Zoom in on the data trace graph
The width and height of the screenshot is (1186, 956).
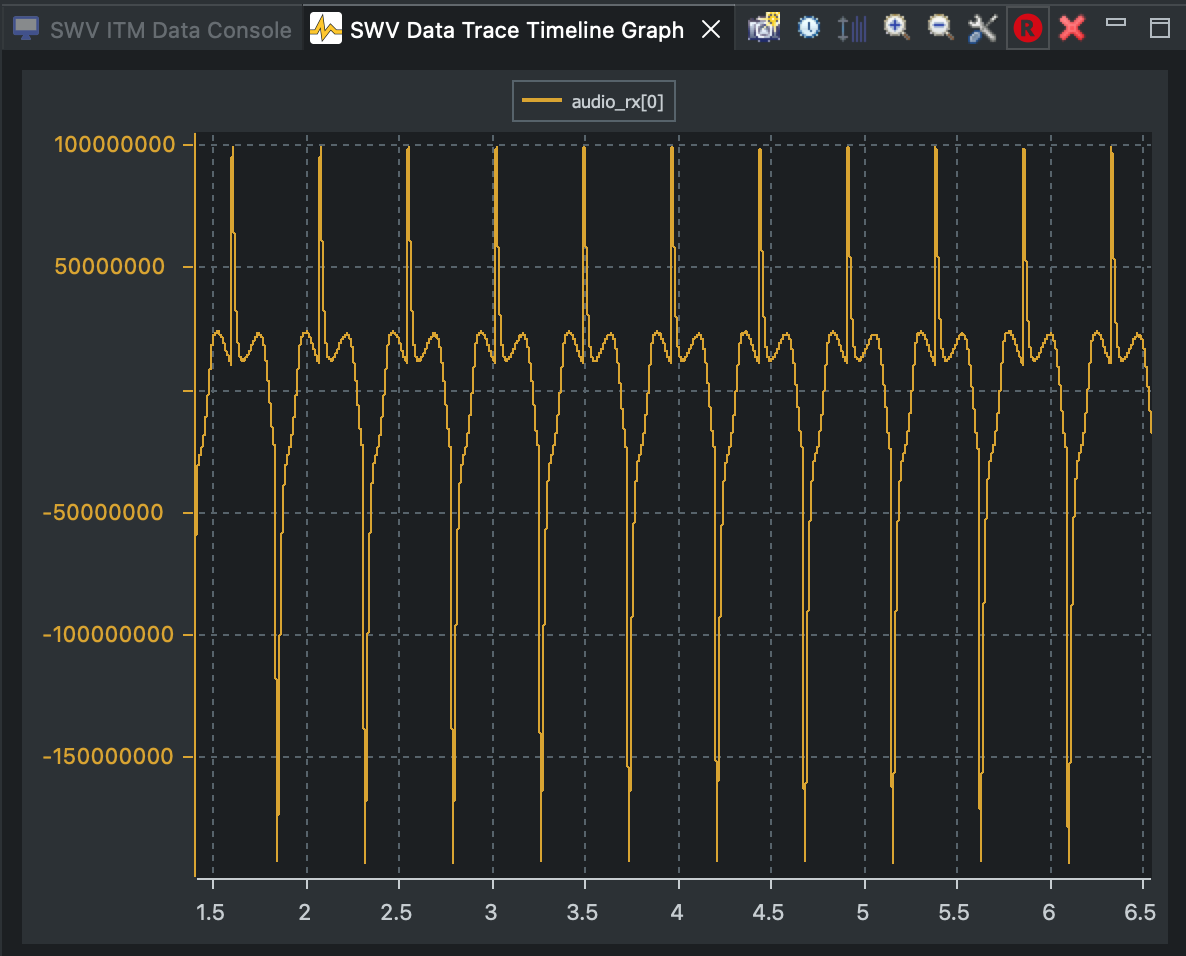tap(895, 28)
